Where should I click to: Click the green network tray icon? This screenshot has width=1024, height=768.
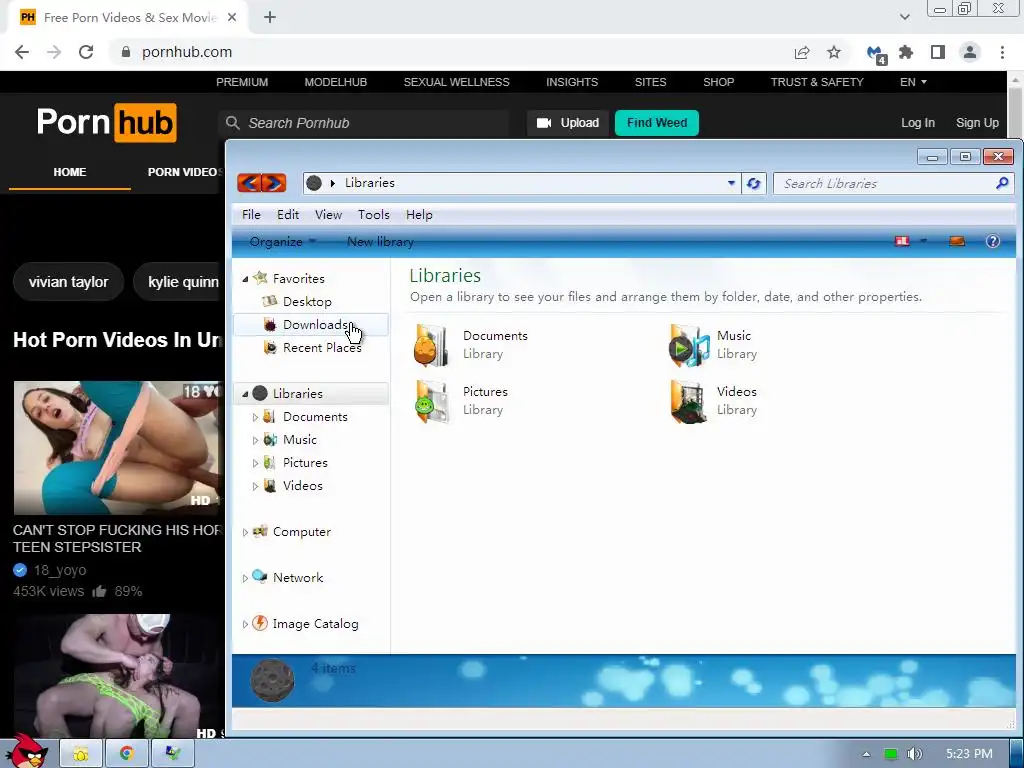(x=891, y=754)
